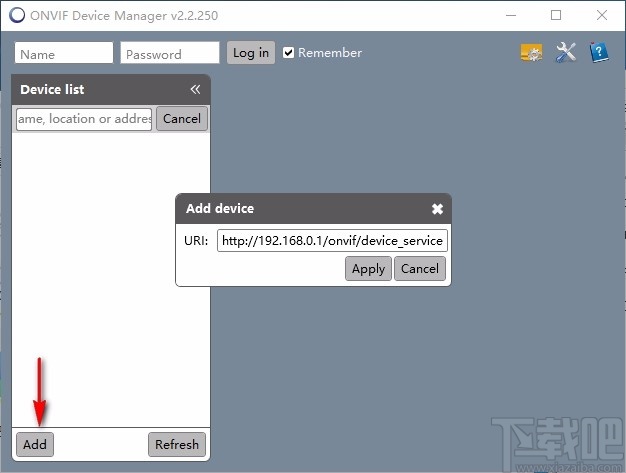Click the Add button in Device list

pos(35,444)
